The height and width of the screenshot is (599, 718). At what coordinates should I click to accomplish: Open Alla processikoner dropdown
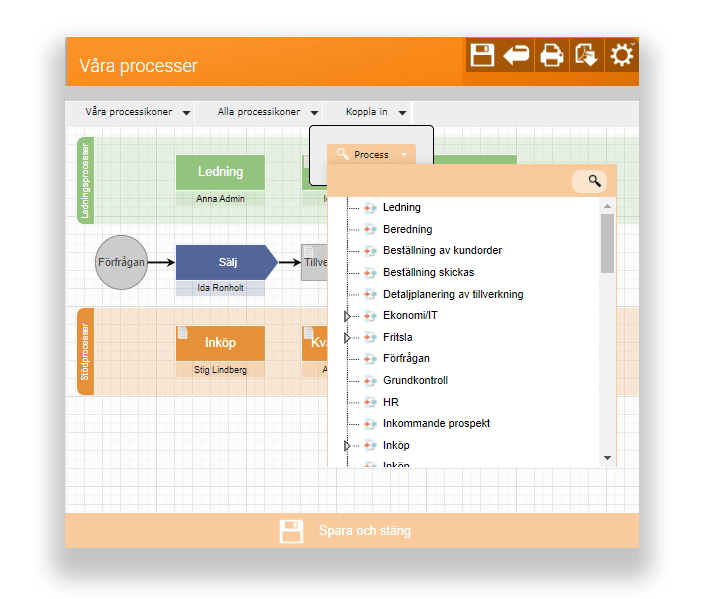[268, 112]
